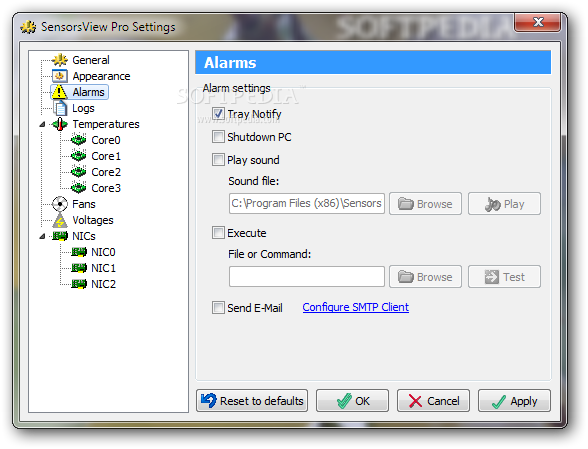Click the NIC1 card icon
The height and width of the screenshot is (449, 588).
click(79, 268)
